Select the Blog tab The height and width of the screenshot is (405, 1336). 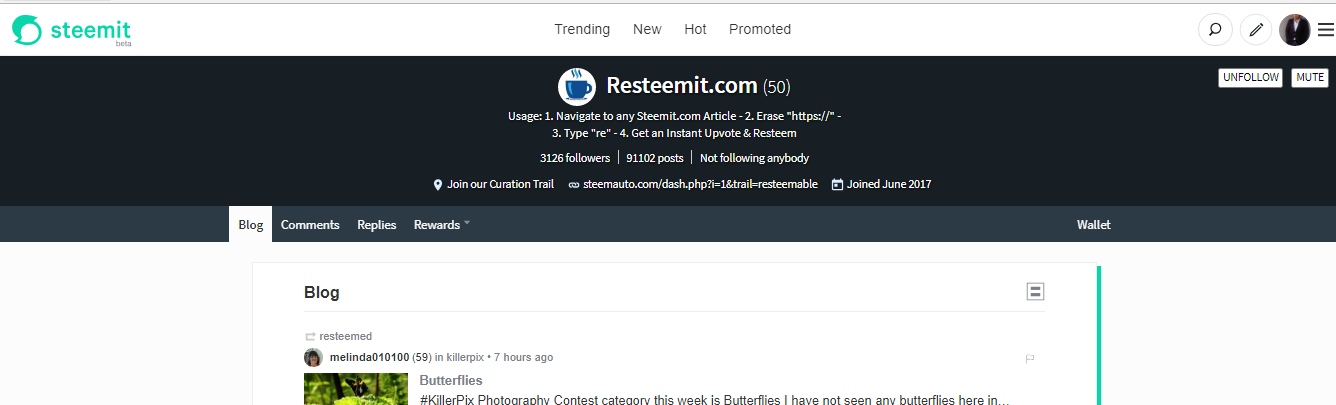pos(251,225)
